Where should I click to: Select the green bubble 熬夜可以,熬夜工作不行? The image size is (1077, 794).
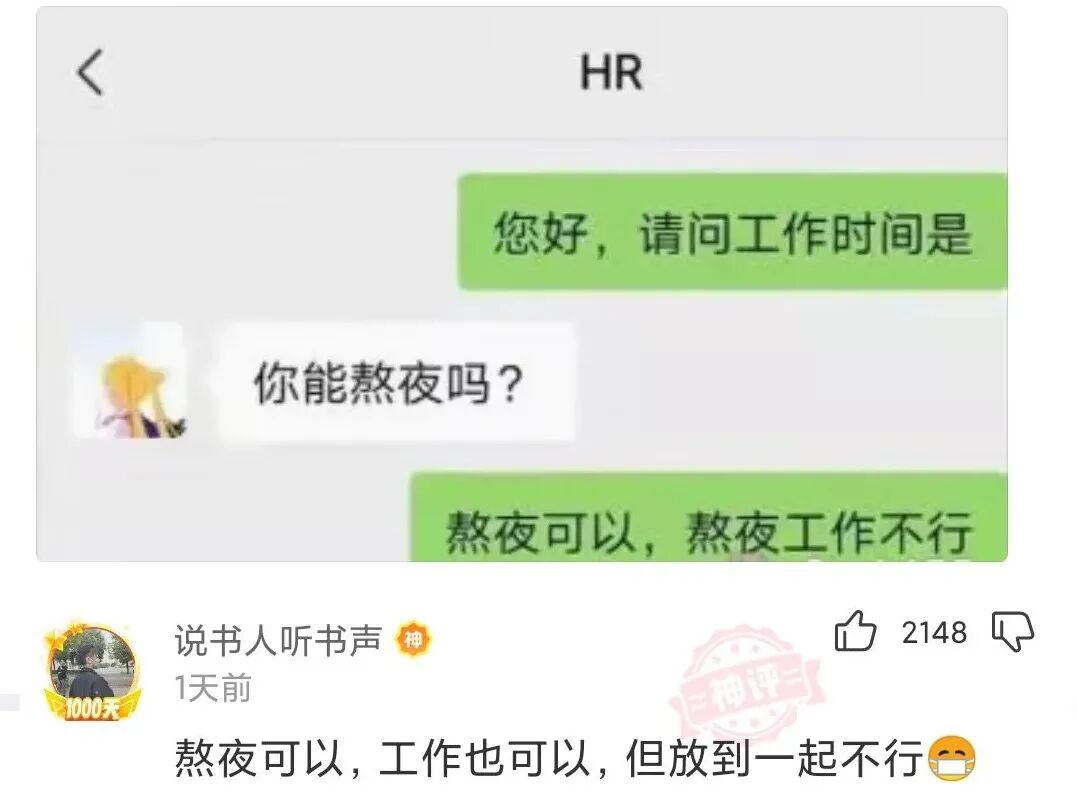pos(709,518)
